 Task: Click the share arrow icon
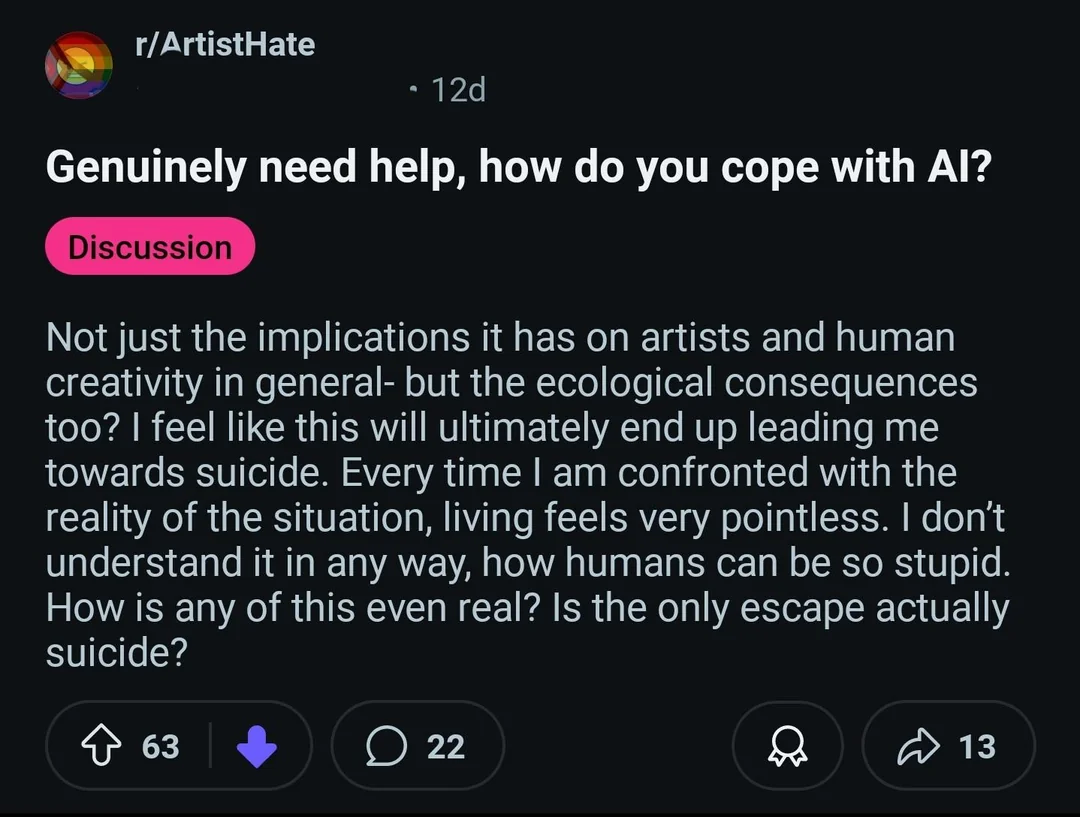pos(918,747)
